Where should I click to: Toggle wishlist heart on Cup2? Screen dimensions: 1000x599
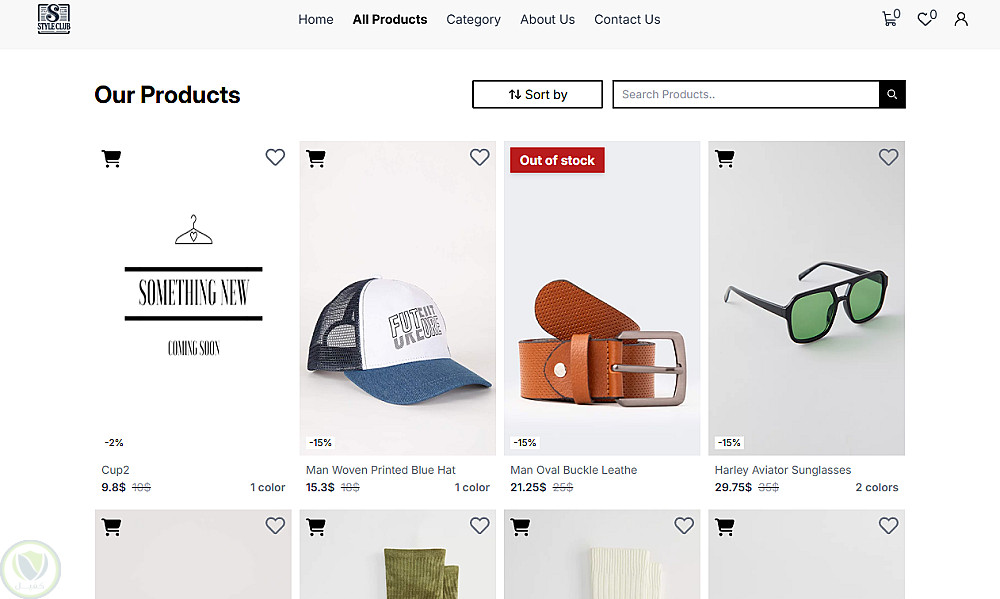pos(275,157)
